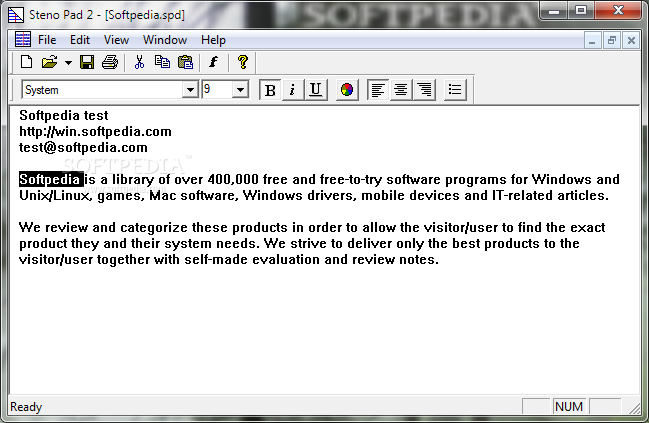The width and height of the screenshot is (649, 423).
Task: Close the Softpedia.spd document
Action: point(631,41)
